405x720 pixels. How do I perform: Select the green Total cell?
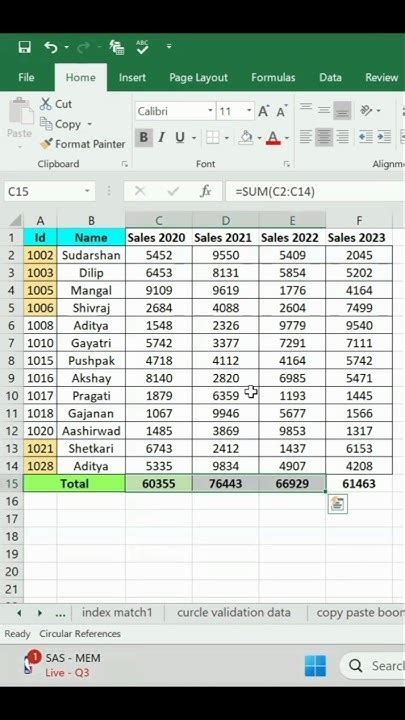(74, 484)
